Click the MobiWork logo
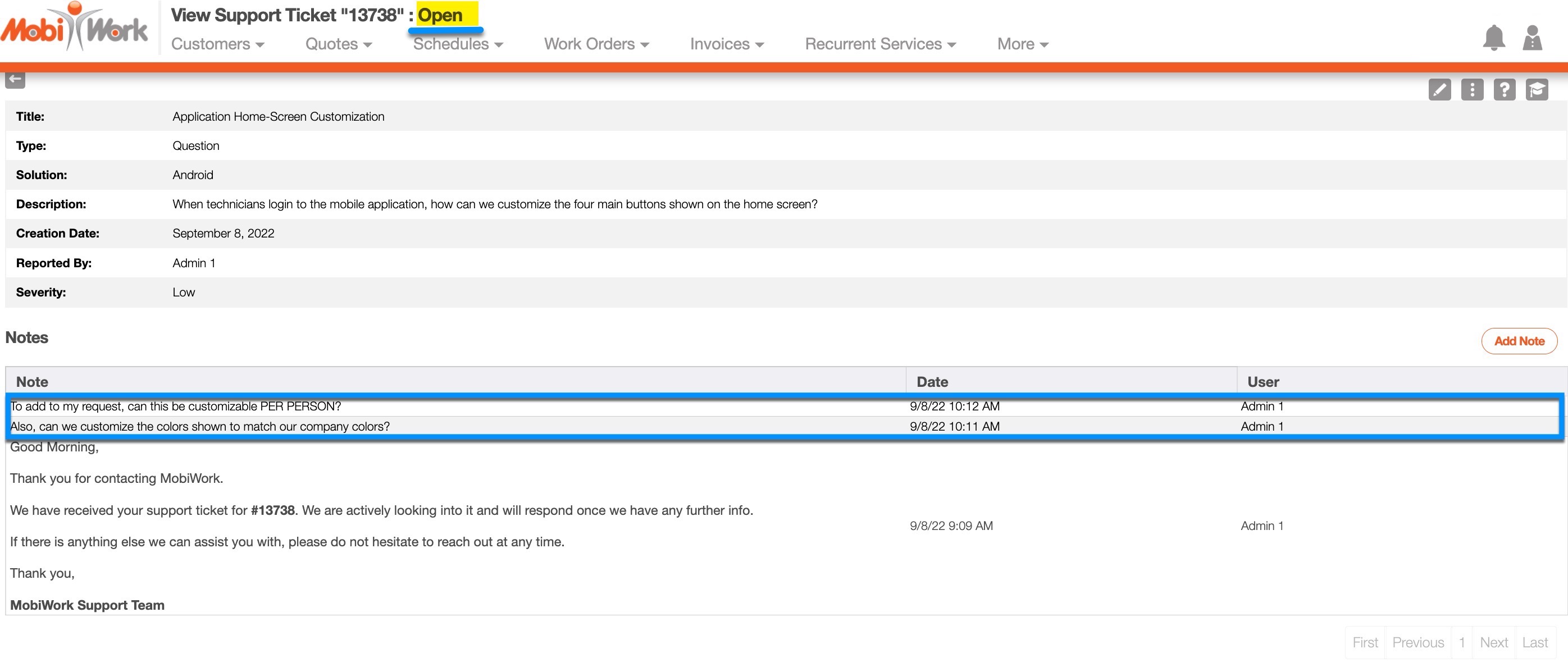1568x667 pixels. tap(74, 28)
